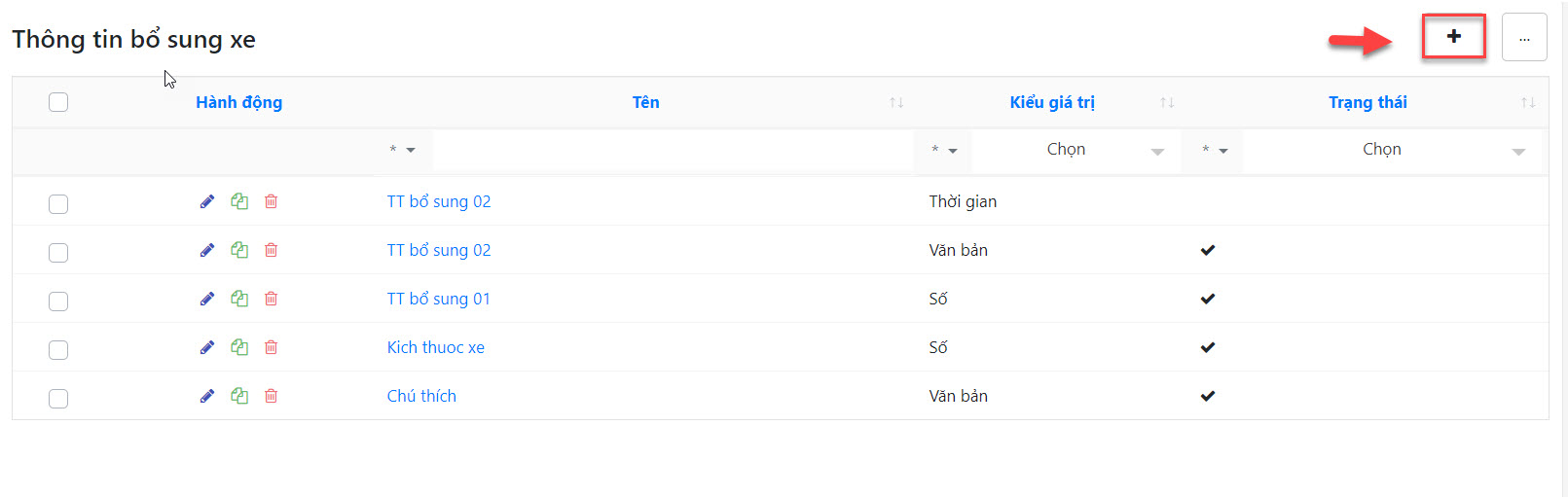Open the Tên filter operator dropdown

click(x=402, y=150)
